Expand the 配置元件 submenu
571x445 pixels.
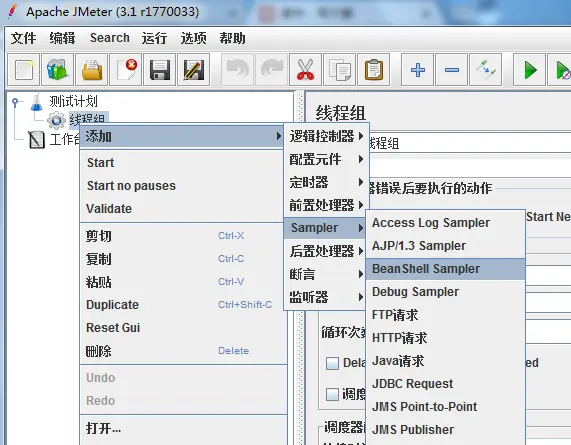pyautogui.click(x=326, y=159)
